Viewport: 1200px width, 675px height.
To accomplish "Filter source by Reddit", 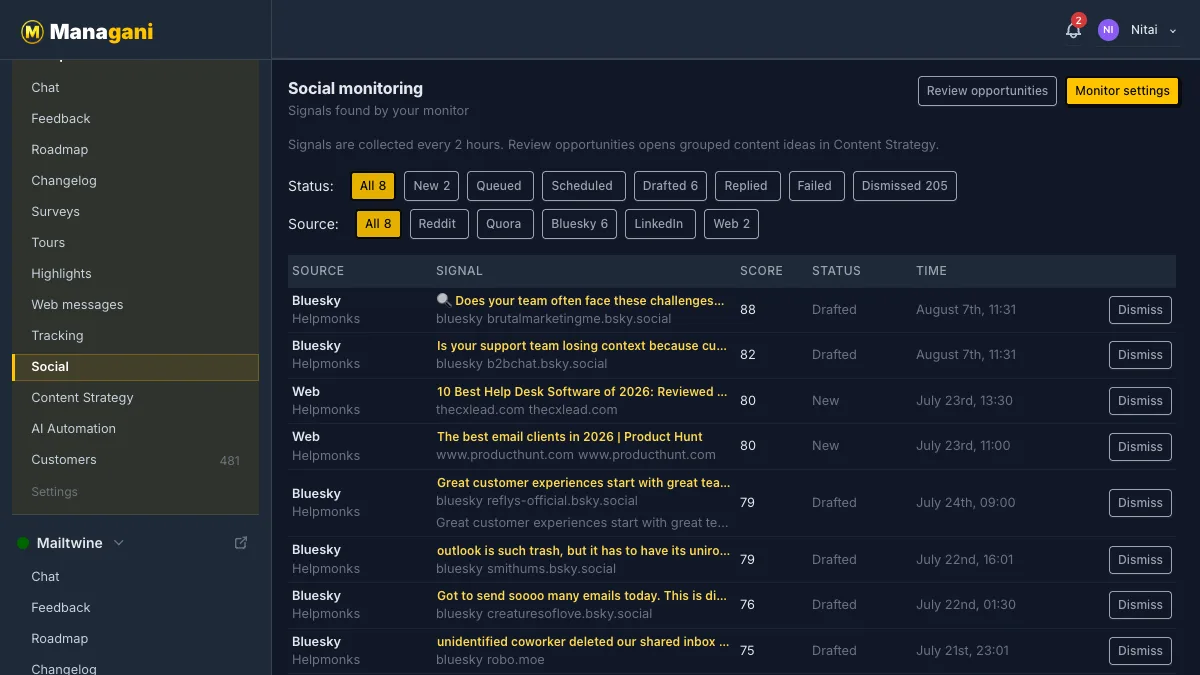I will coord(437,224).
